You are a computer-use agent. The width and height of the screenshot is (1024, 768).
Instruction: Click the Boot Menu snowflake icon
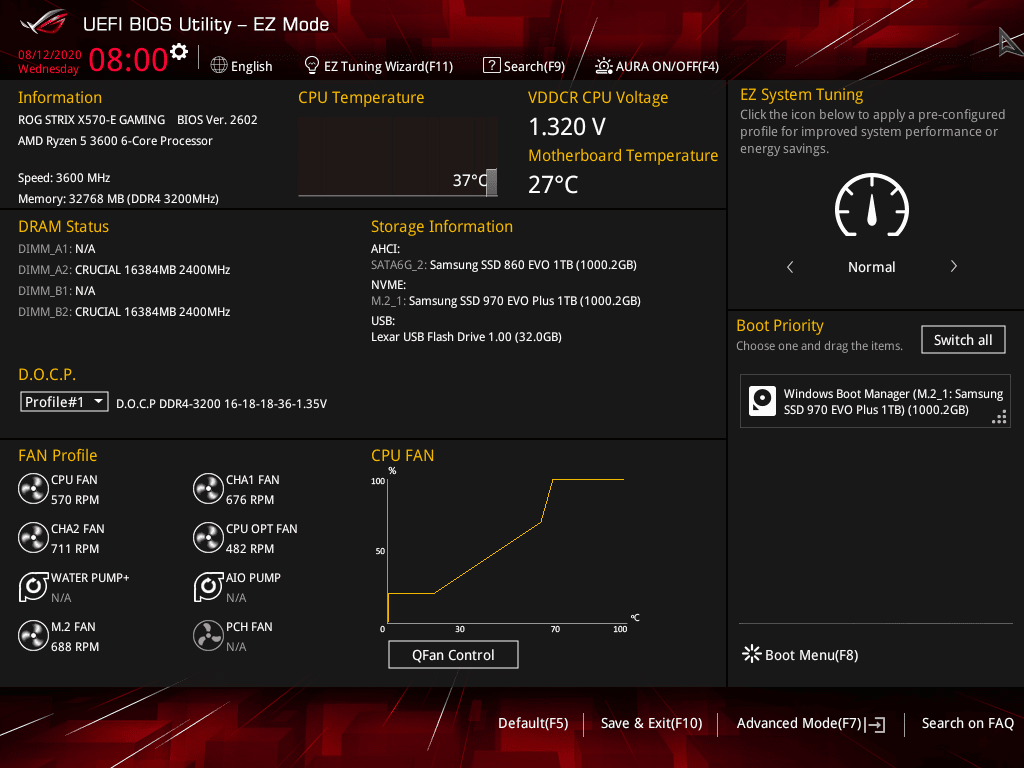tap(752, 654)
